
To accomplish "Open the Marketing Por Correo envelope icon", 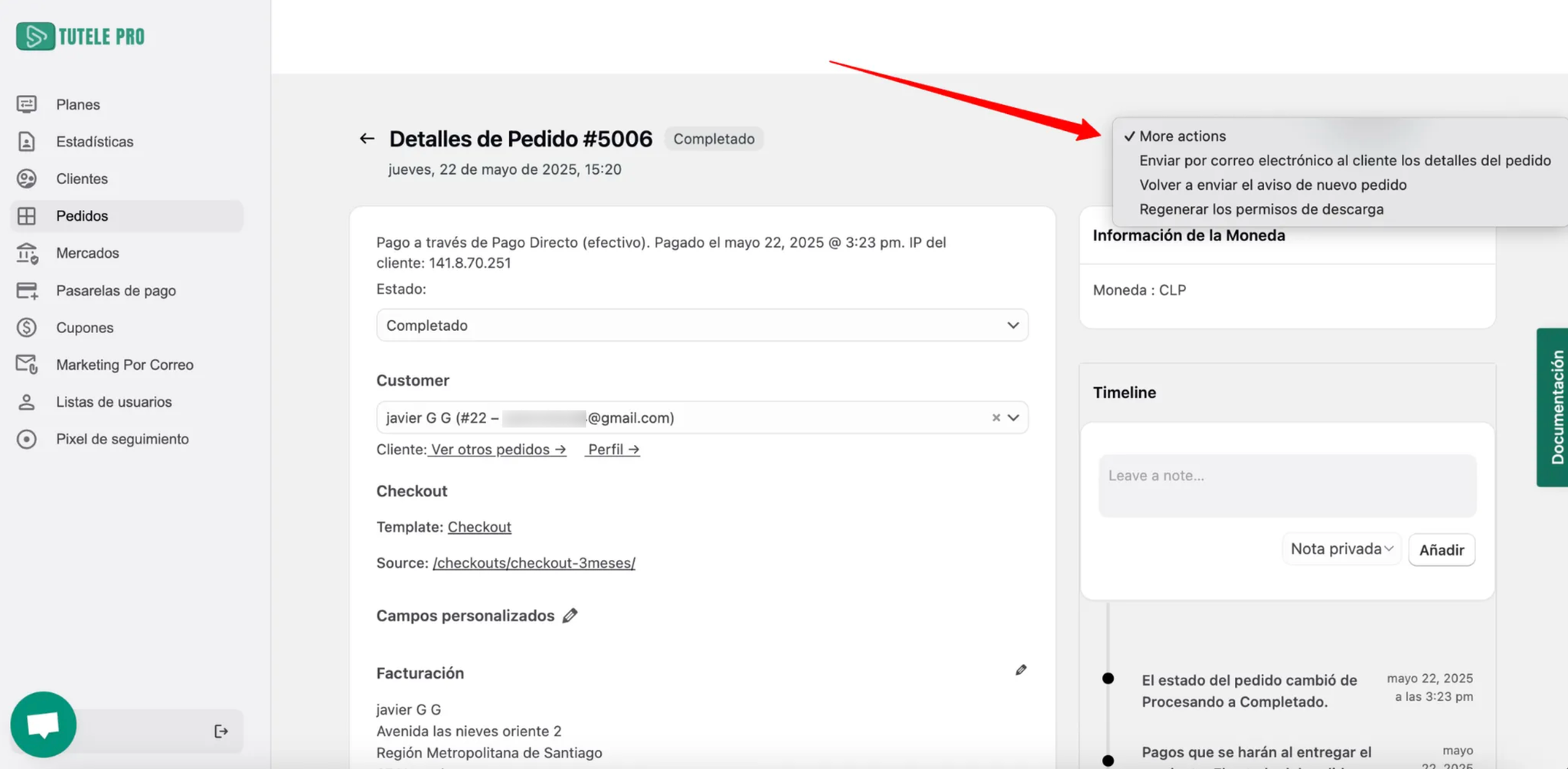I will point(27,365).
